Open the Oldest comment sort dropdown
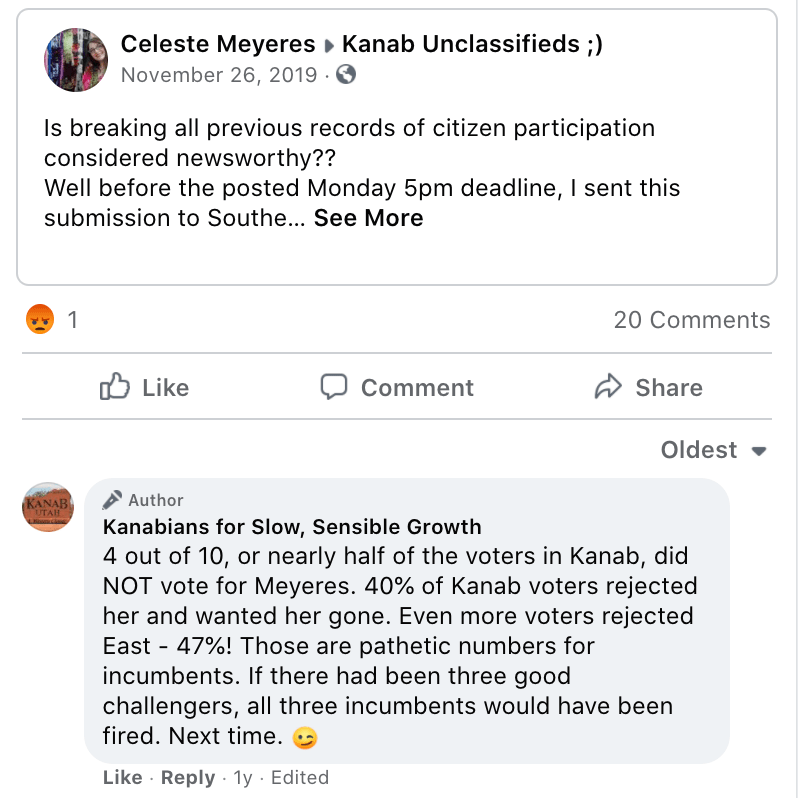The height and width of the screenshot is (798, 798). pos(713,450)
